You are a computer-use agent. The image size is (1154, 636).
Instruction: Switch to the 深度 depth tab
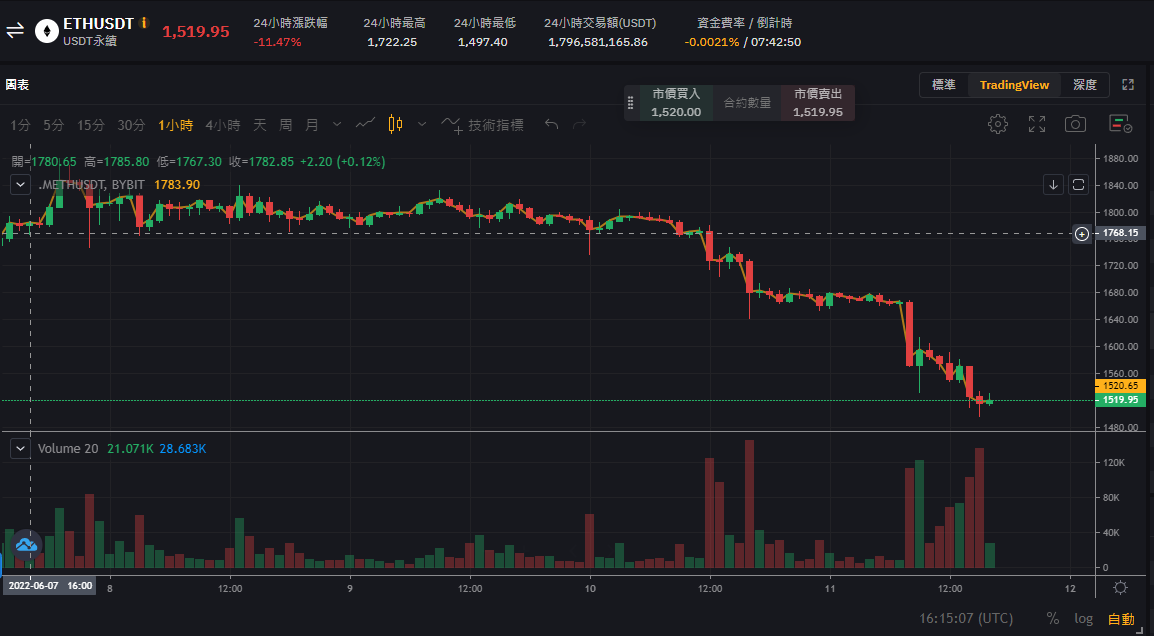pyautogui.click(x=1085, y=85)
